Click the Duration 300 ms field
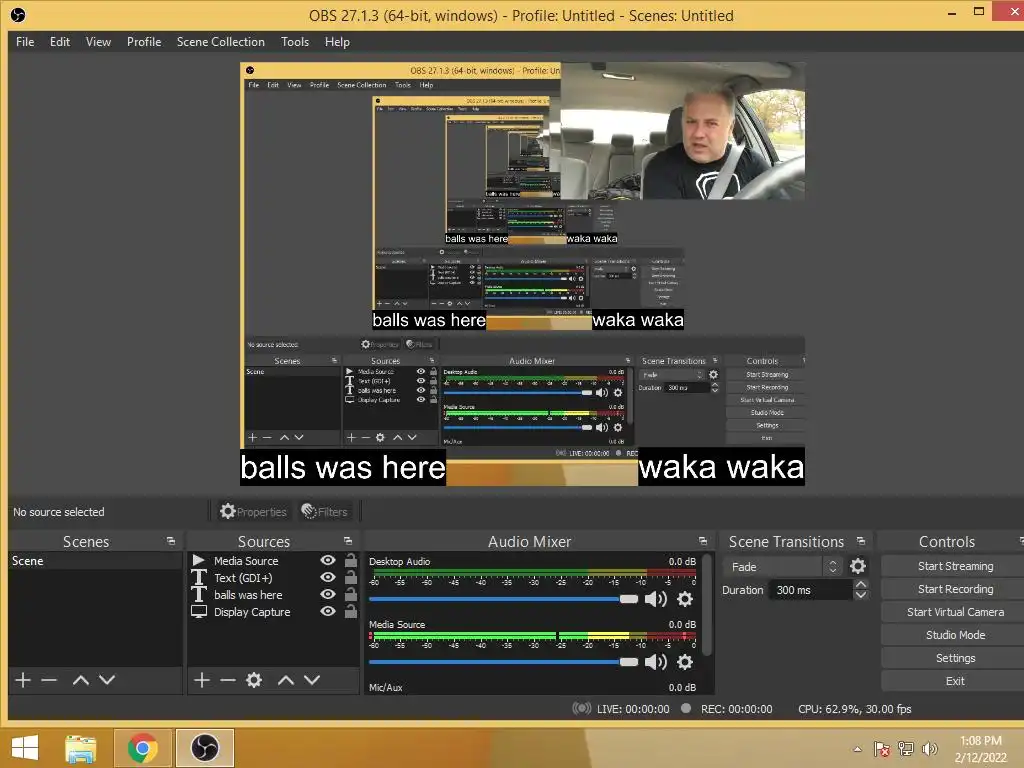 pyautogui.click(x=810, y=590)
